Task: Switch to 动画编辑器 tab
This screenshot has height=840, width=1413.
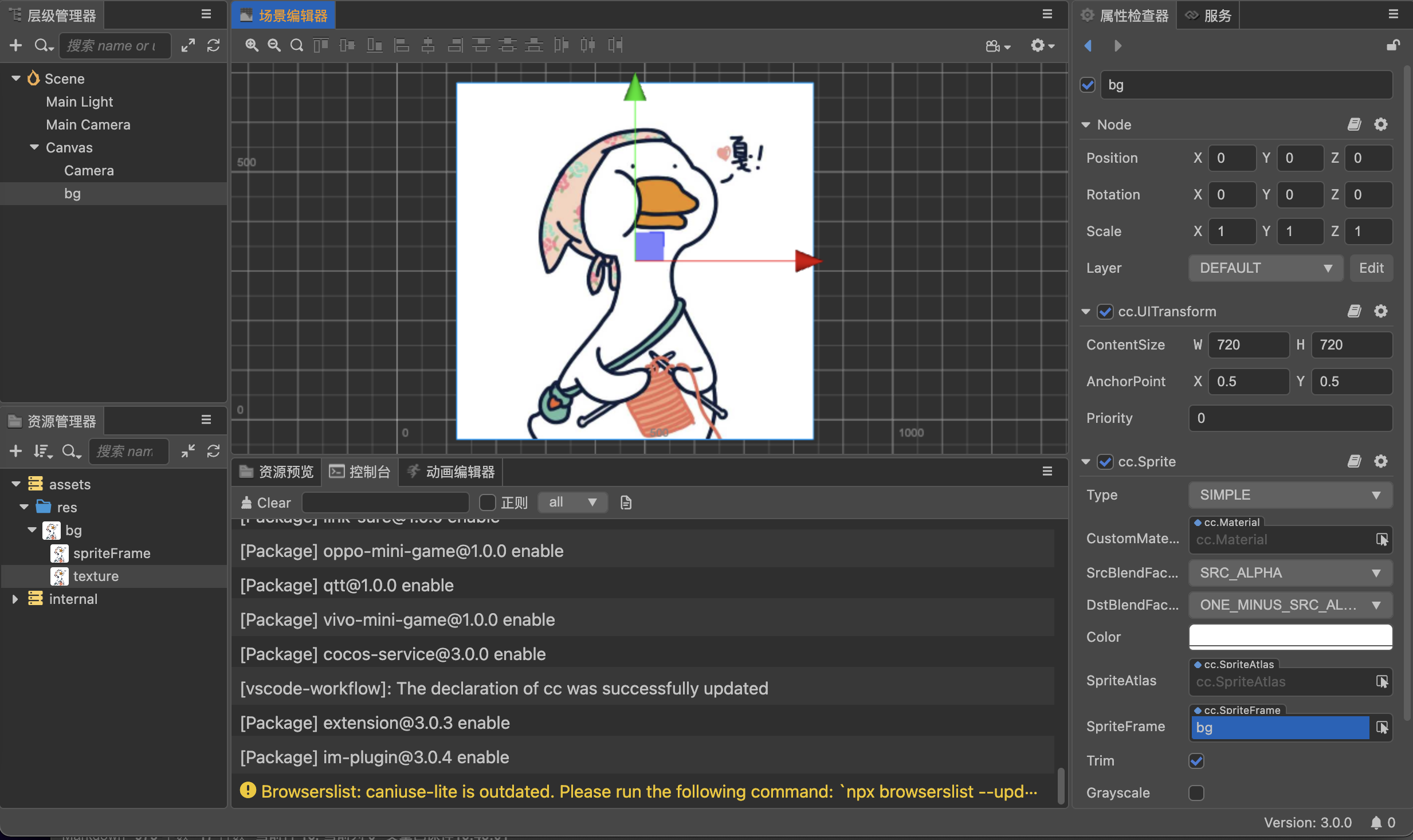Action: pyautogui.click(x=450, y=472)
